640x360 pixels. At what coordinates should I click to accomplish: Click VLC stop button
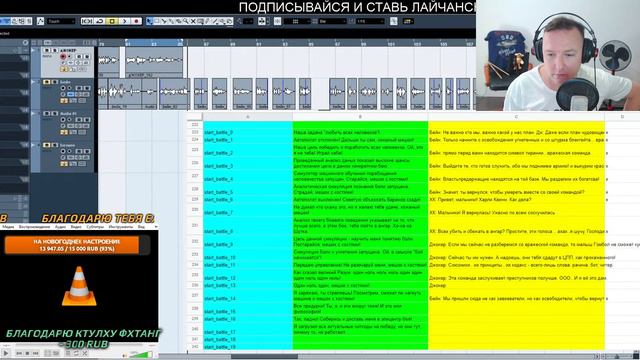coord(27,353)
